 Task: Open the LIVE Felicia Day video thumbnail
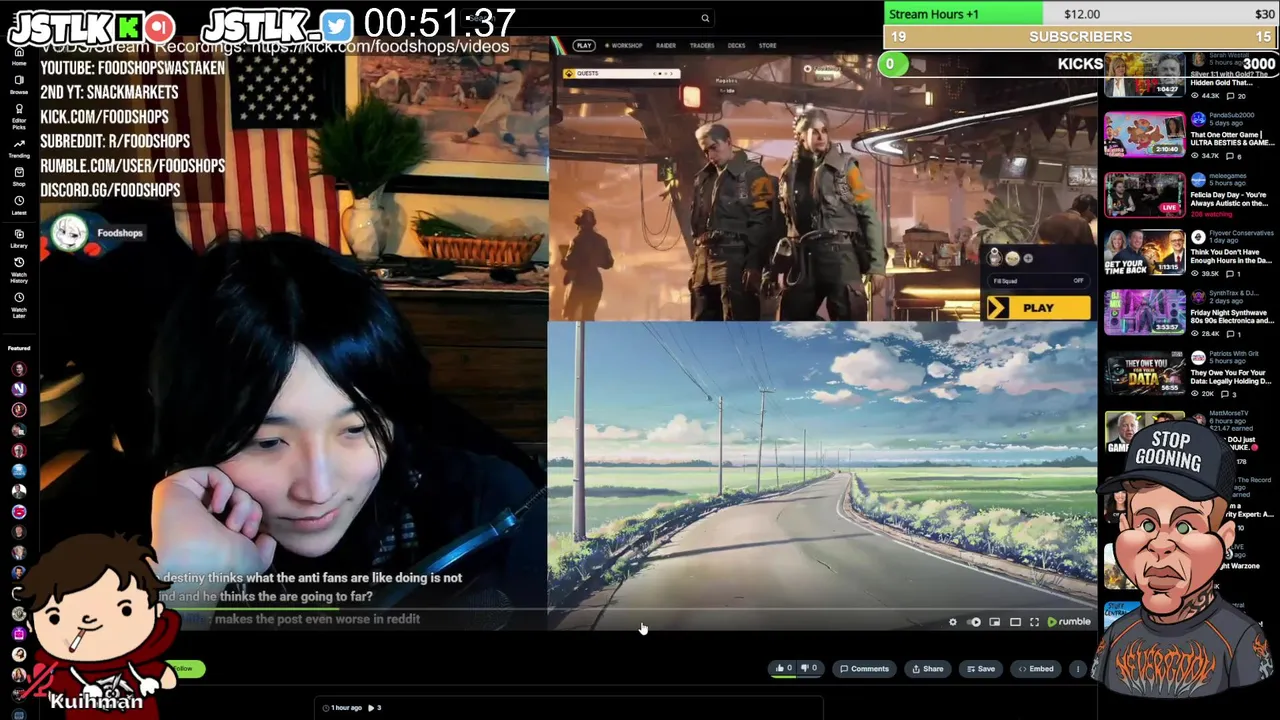(x=1144, y=195)
